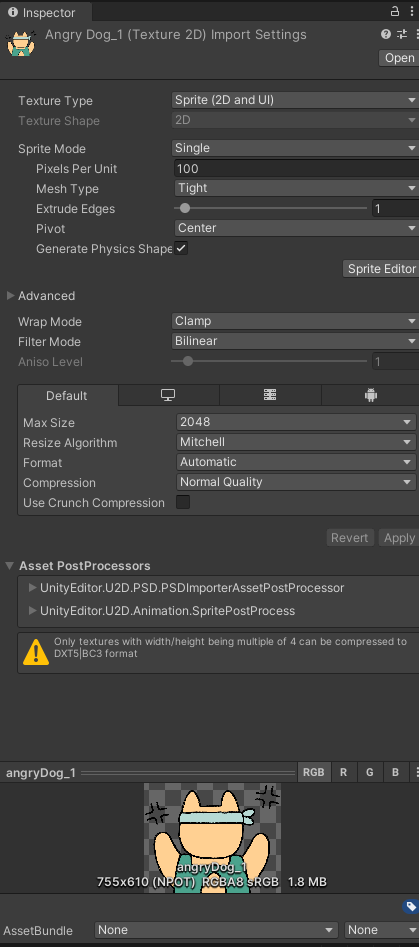Screen dimensions: 419x947
Task: Select the Standalone monitor platform tab
Action: point(168,395)
